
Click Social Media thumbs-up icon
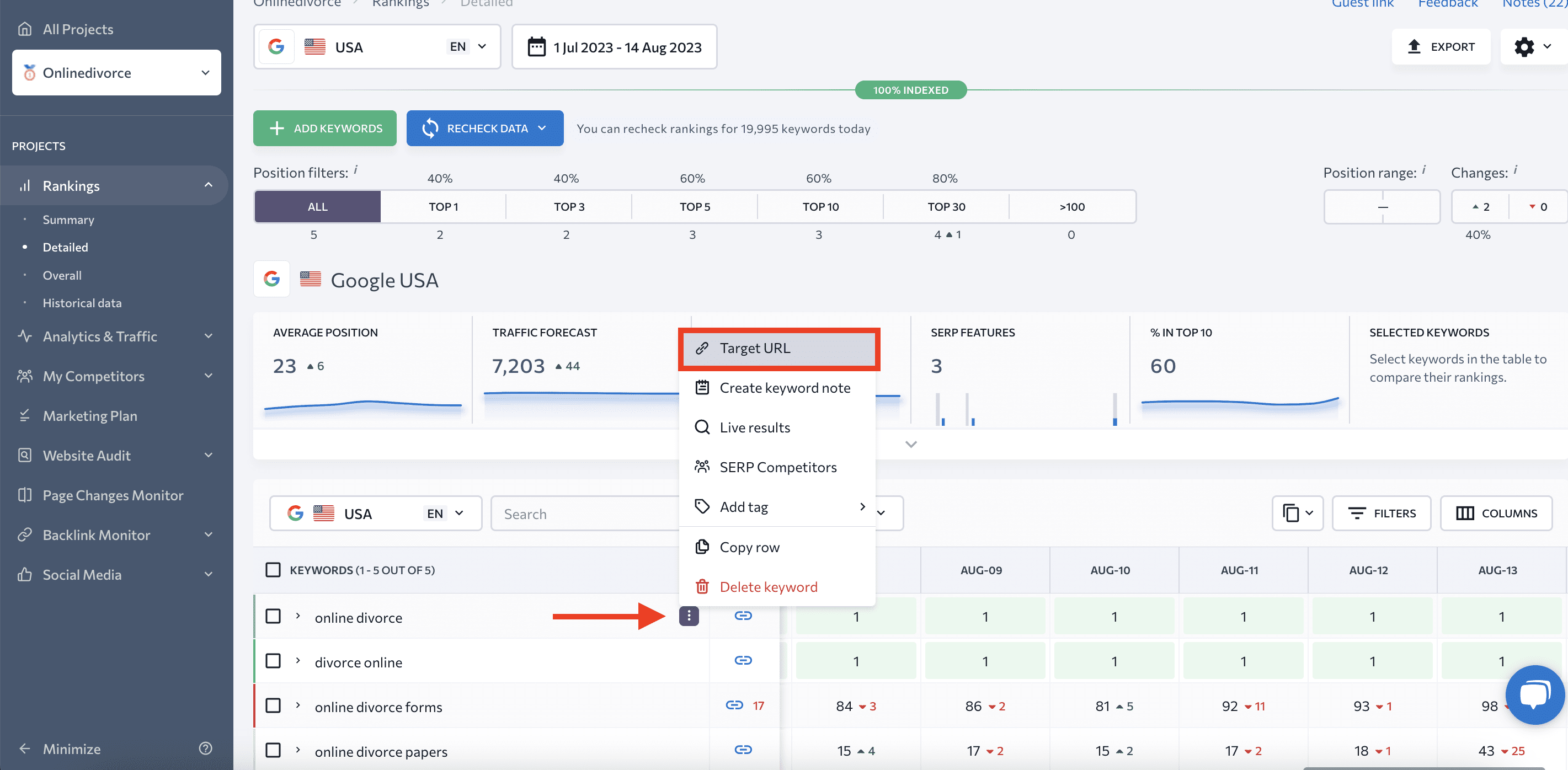pos(25,574)
